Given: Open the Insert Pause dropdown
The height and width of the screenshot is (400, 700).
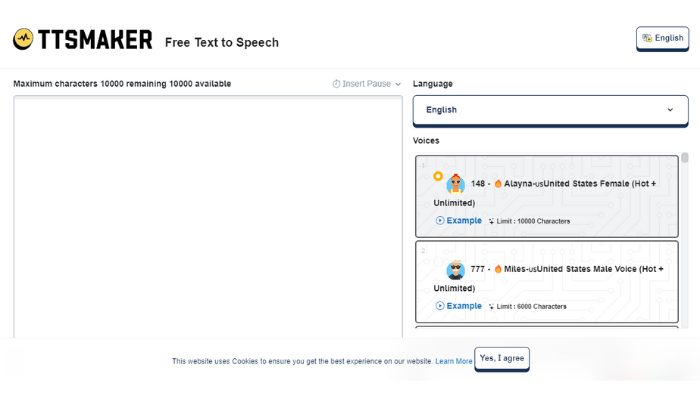Looking at the screenshot, I should 367,84.
